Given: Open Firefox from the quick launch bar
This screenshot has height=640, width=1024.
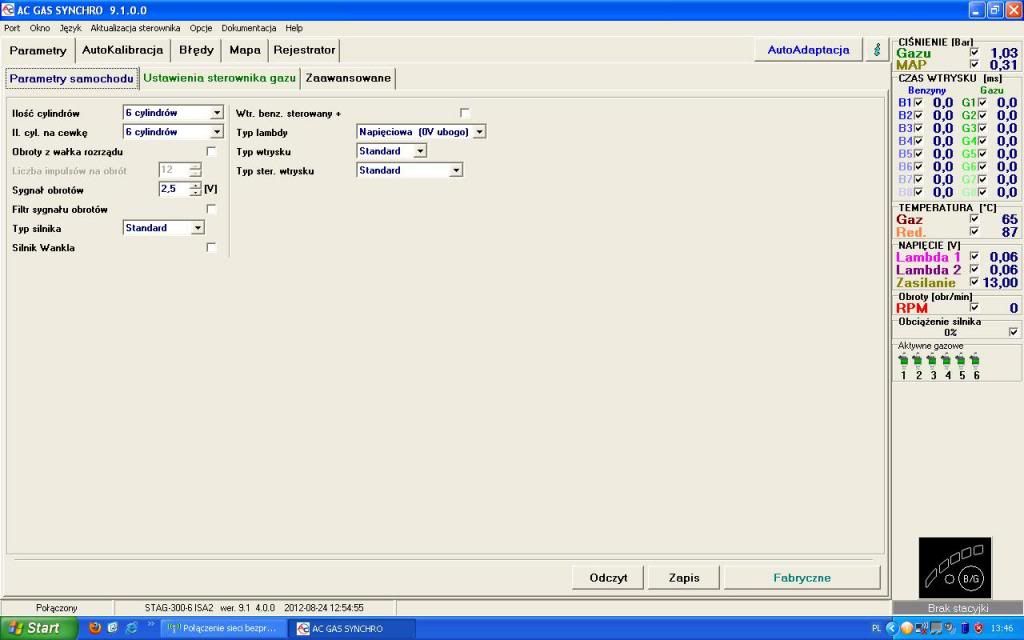Looking at the screenshot, I should coord(95,628).
